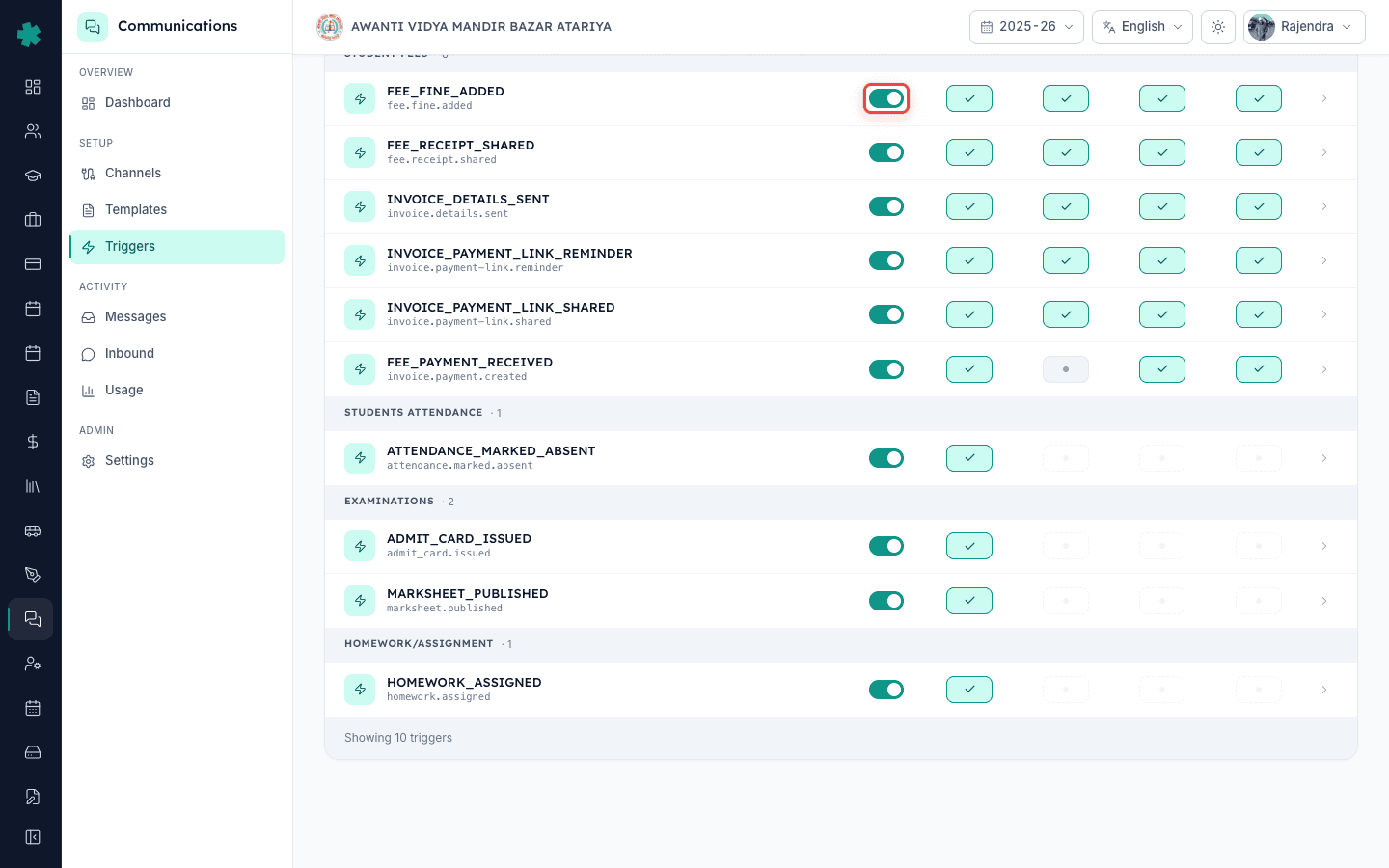This screenshot has width=1389, height=868.
Task: Click the 'Showing 10 triggers' footer text
Action: pyautogui.click(x=398, y=738)
